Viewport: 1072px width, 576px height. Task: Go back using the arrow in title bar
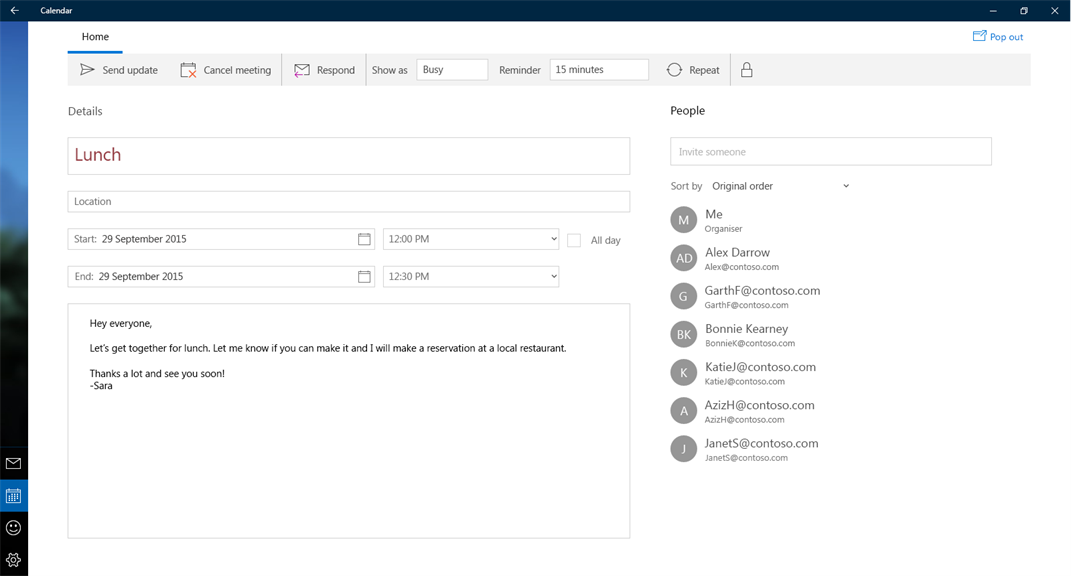pos(14,10)
